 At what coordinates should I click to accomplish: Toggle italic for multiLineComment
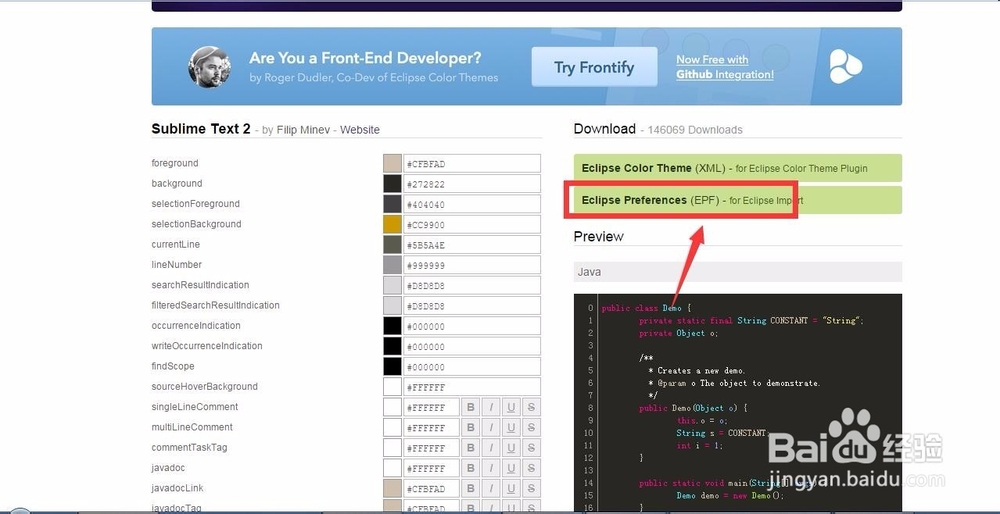tap(491, 427)
